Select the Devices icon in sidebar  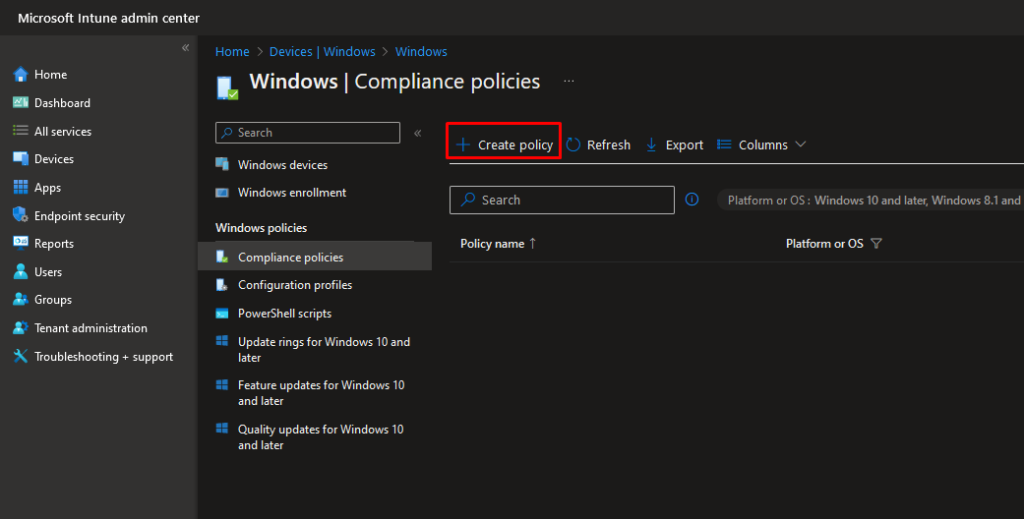pos(21,159)
